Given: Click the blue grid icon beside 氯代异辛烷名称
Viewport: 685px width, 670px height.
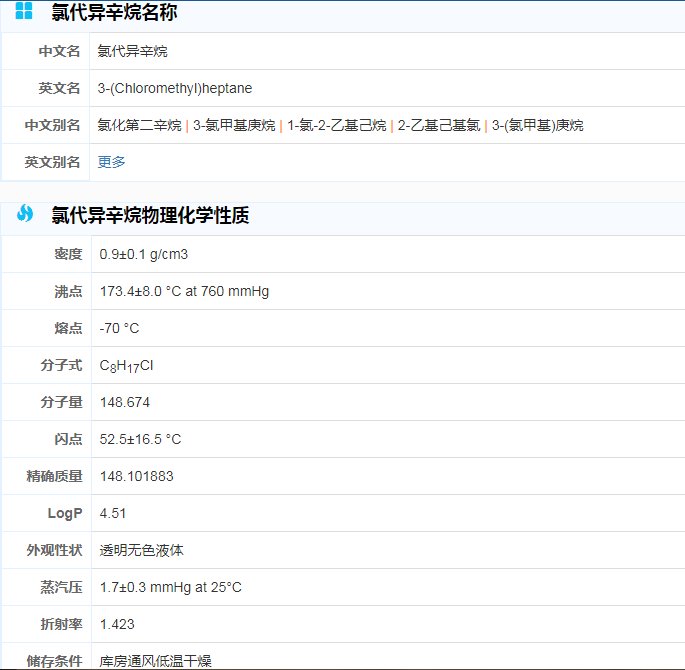Looking at the screenshot, I should [x=24, y=11].
